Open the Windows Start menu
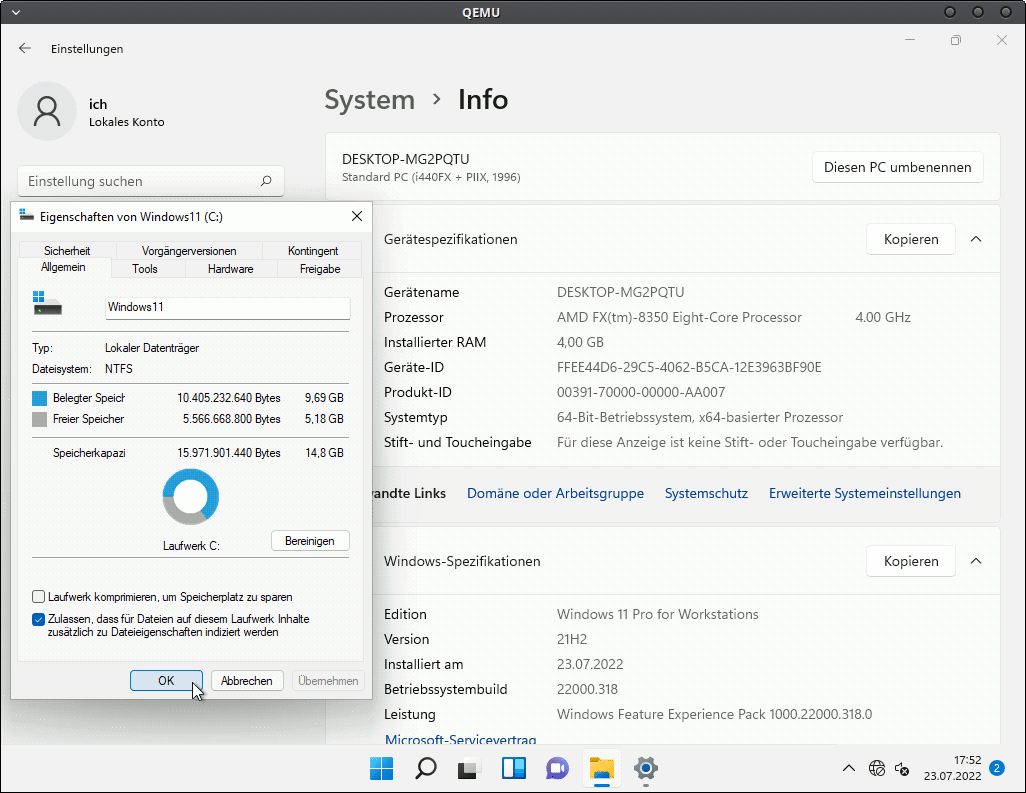Image resolution: width=1026 pixels, height=793 pixels. [381, 768]
